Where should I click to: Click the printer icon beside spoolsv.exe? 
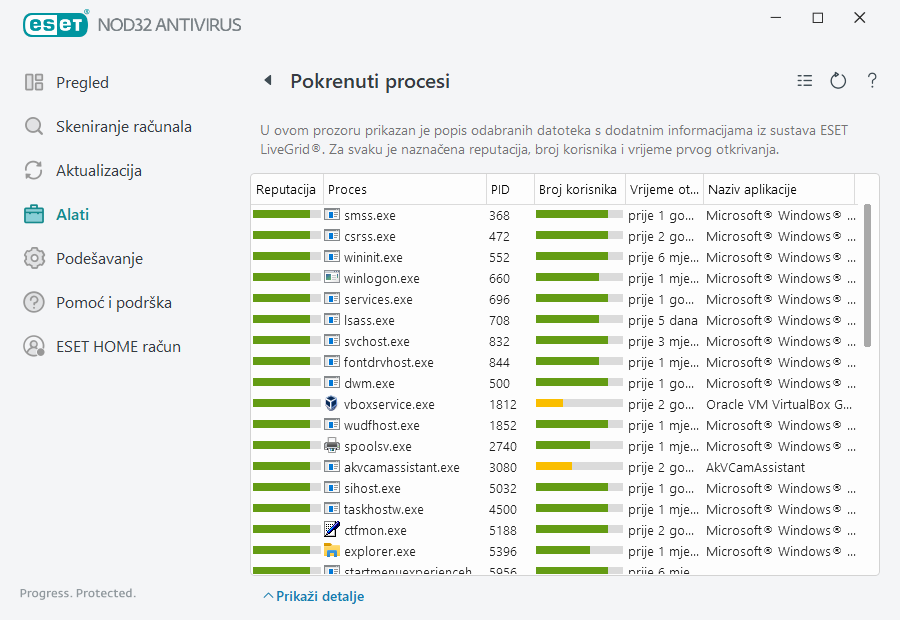[332, 446]
